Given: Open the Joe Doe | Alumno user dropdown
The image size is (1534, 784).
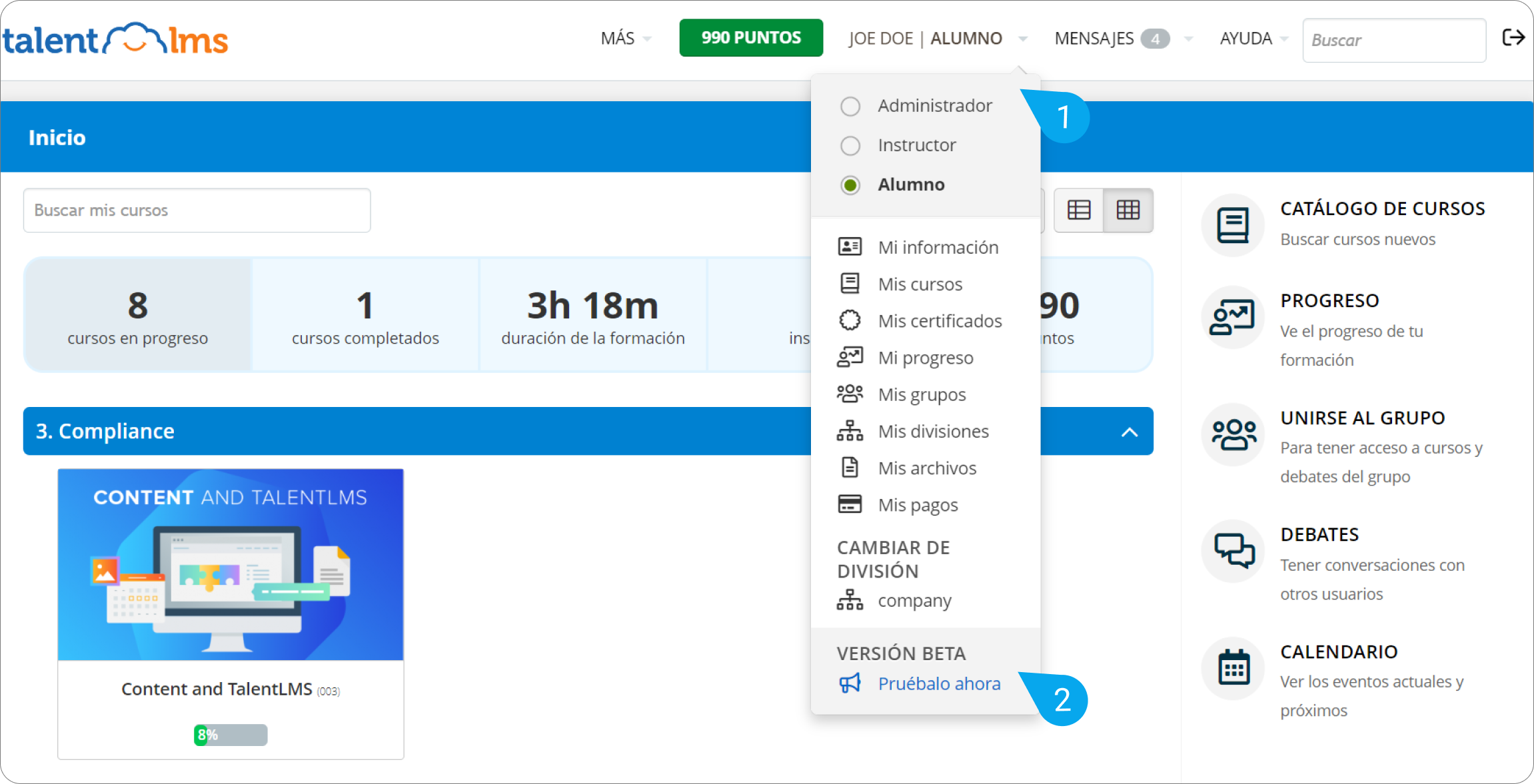Looking at the screenshot, I should tap(938, 39).
